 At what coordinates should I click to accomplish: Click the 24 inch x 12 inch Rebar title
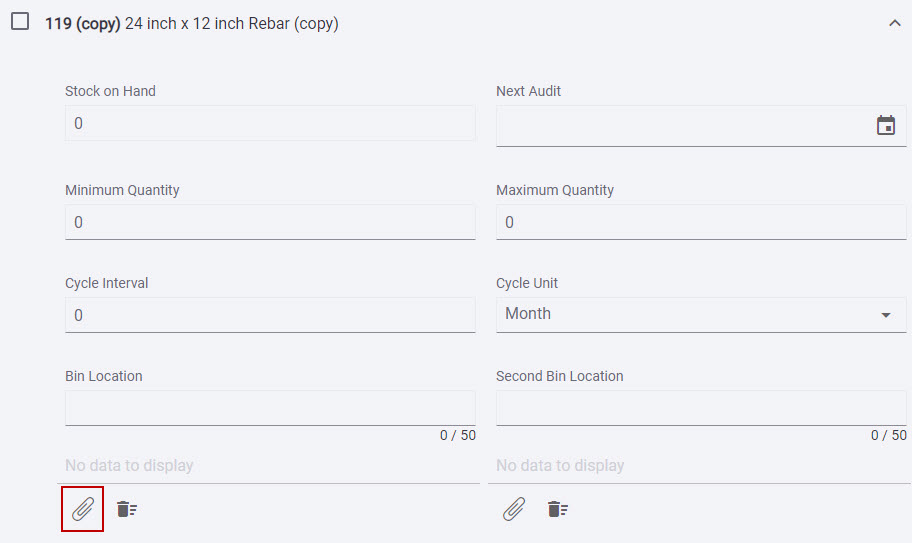[x=231, y=23]
